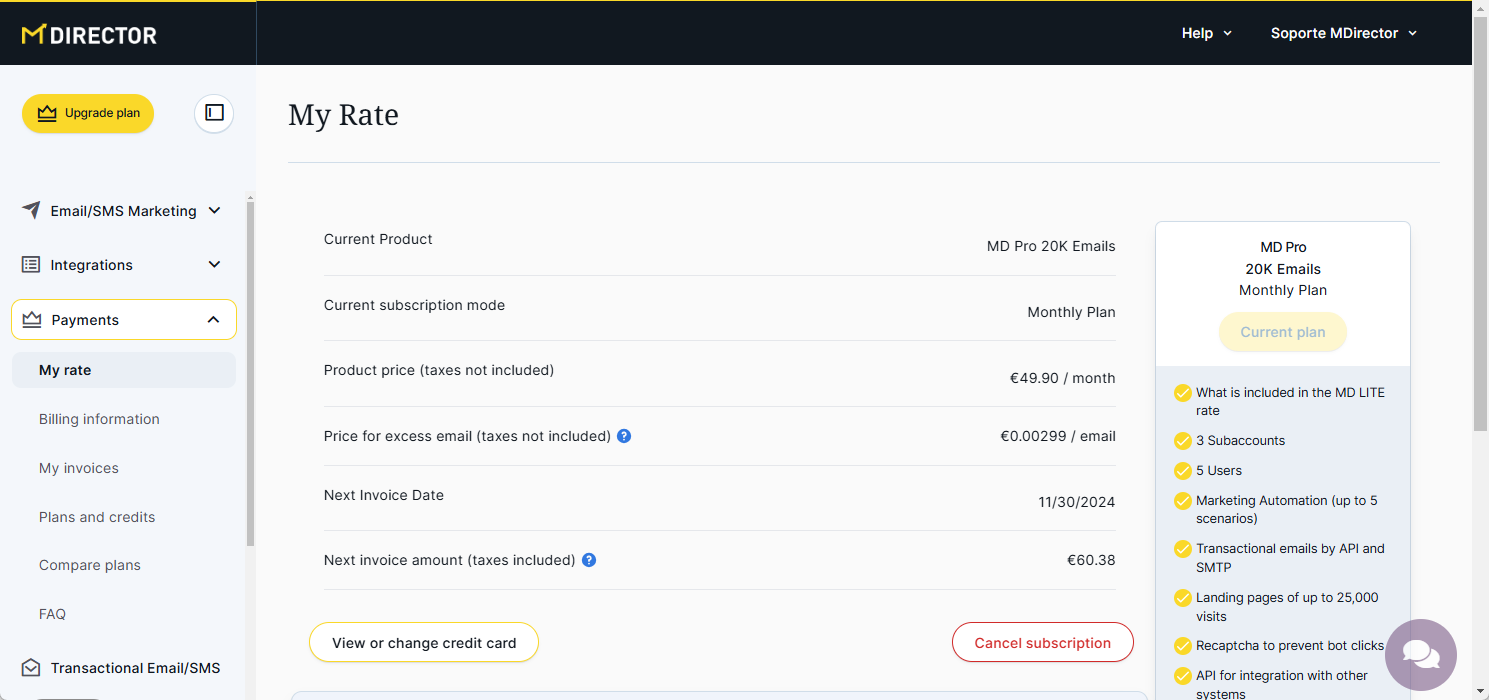
Task: Open the Soporte MDirector account dropdown
Action: [1343, 33]
